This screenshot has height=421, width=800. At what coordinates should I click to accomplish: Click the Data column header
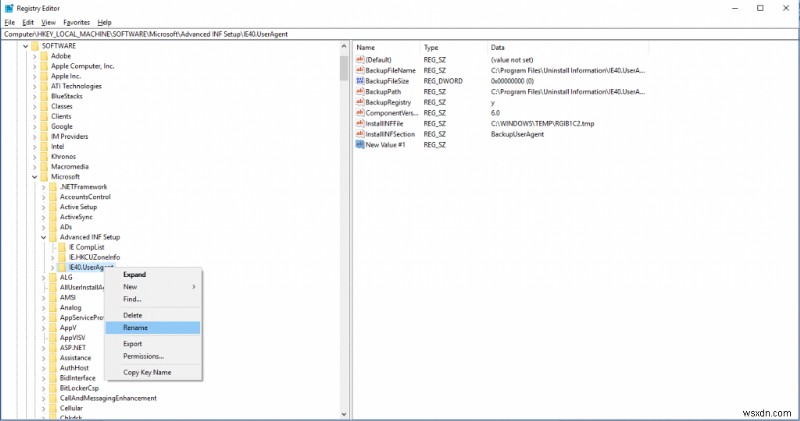(567, 47)
